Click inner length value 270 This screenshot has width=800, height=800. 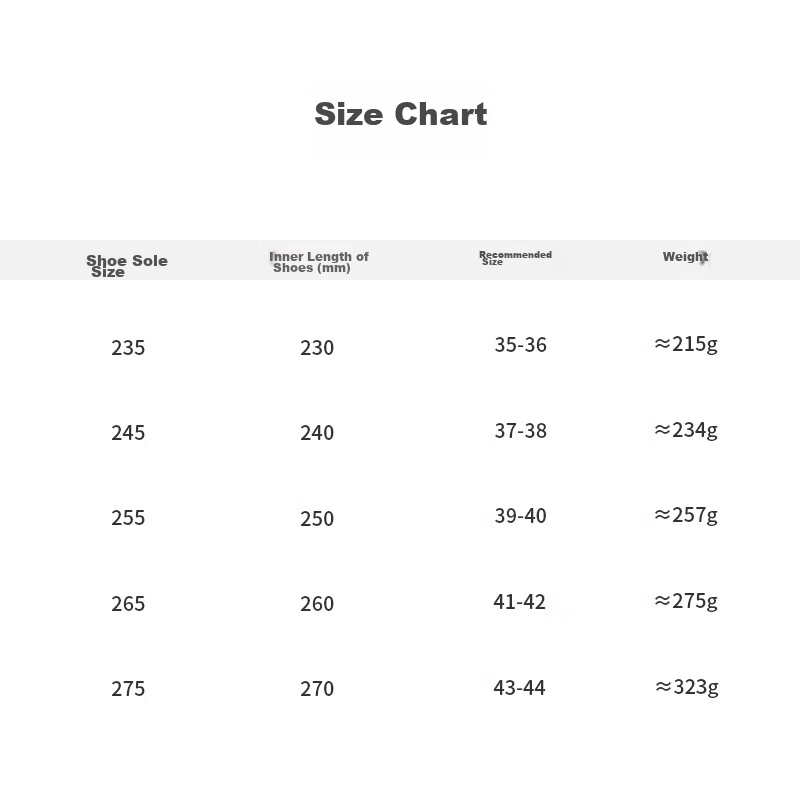[317, 689]
